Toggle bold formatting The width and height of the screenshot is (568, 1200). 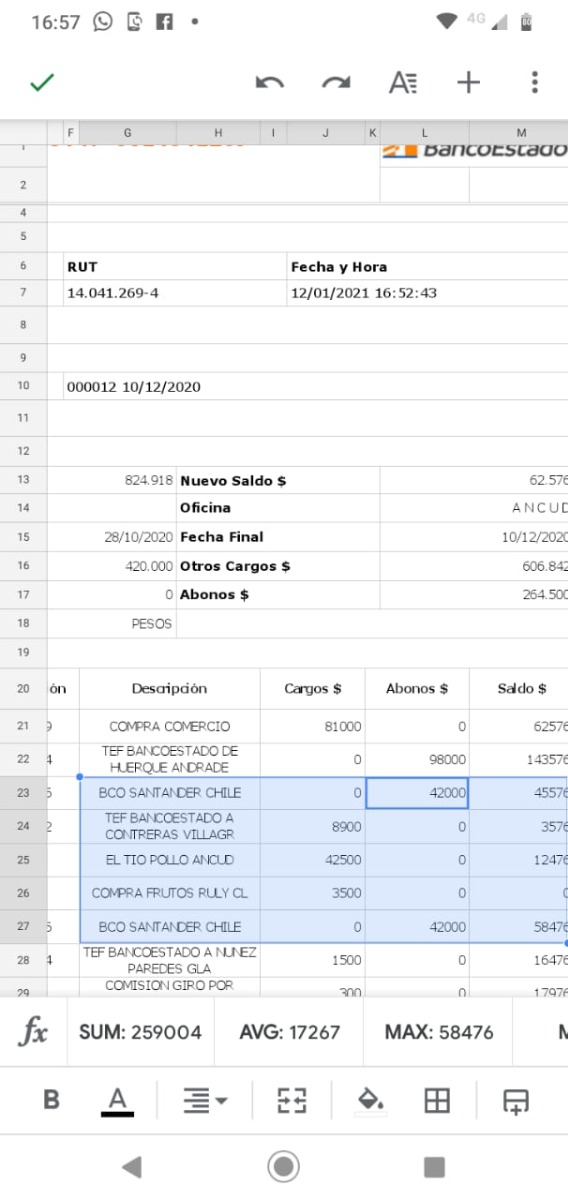(x=52, y=1100)
